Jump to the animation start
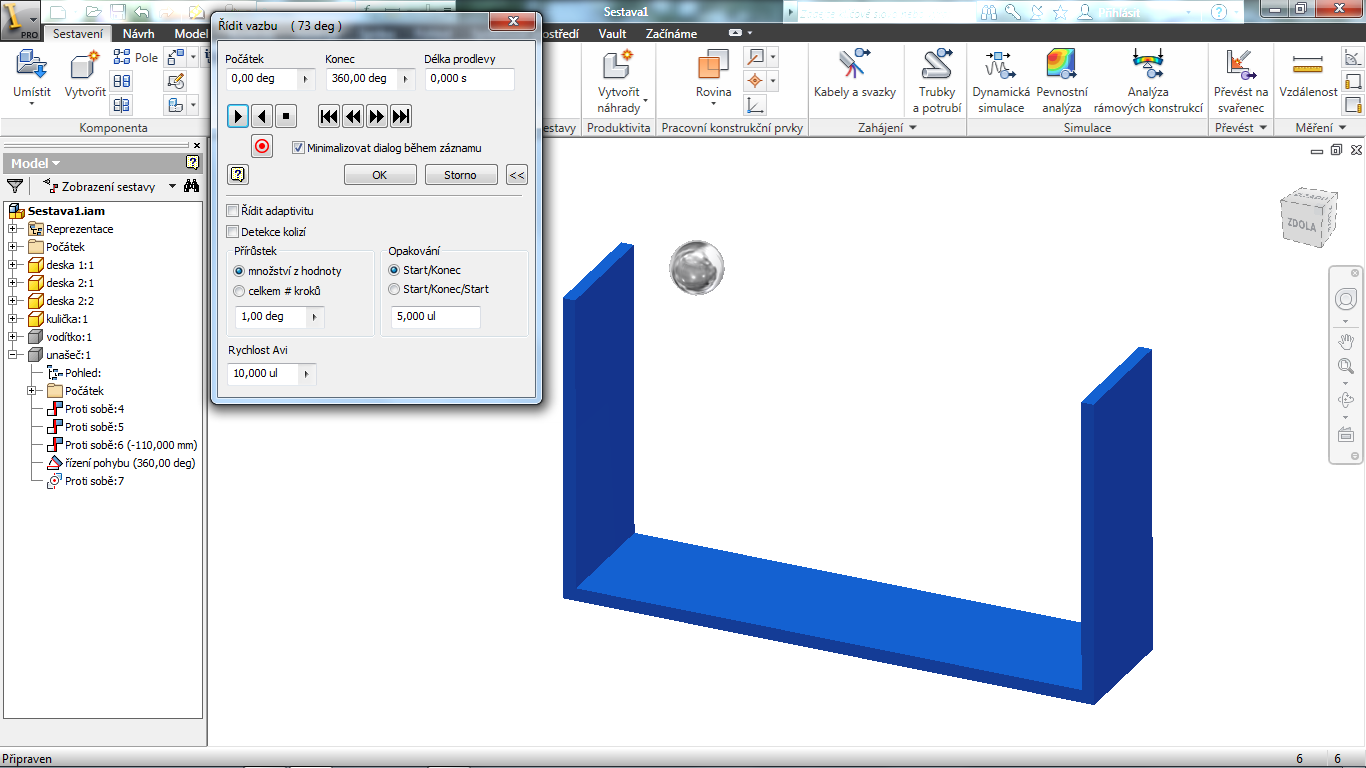 (329, 116)
